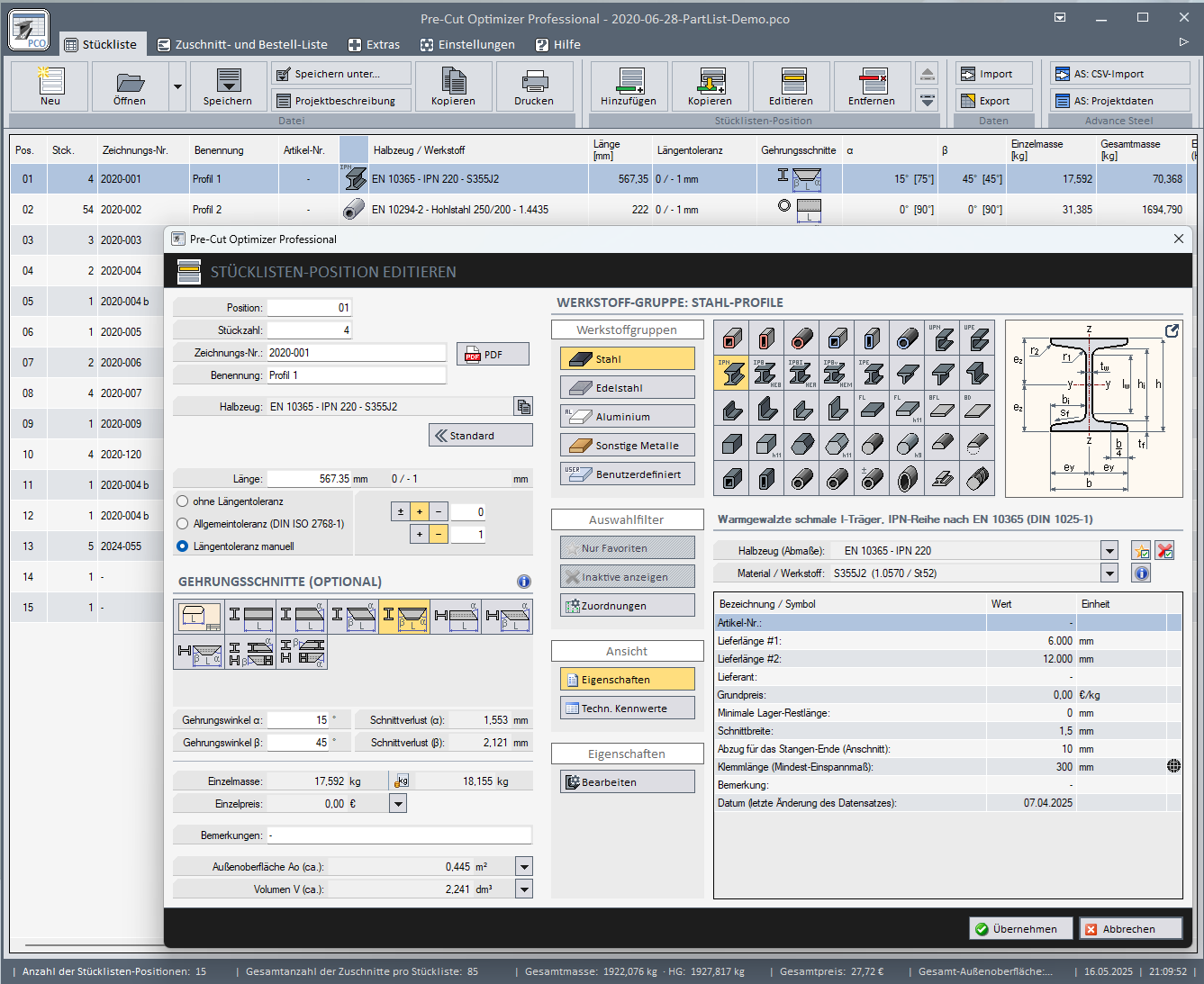Click the Standard button

(x=481, y=436)
